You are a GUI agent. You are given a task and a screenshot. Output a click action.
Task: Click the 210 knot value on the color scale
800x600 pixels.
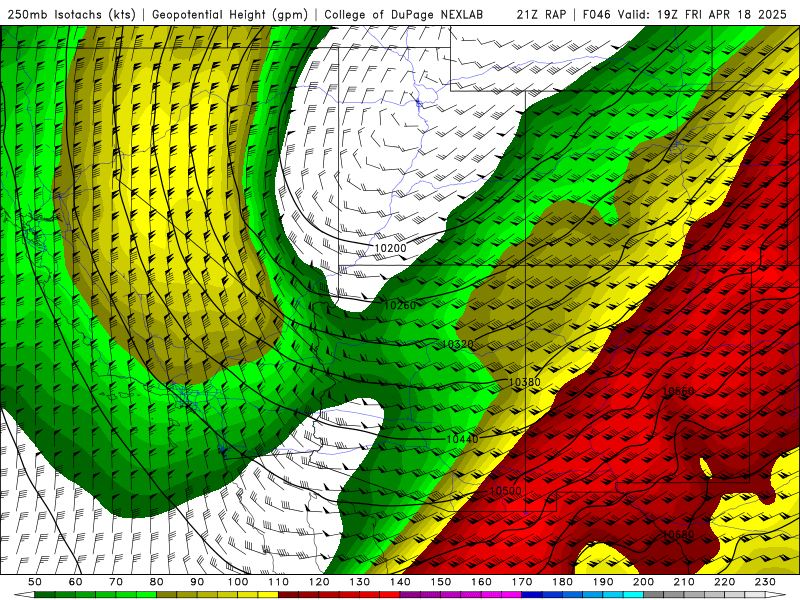coord(684,582)
